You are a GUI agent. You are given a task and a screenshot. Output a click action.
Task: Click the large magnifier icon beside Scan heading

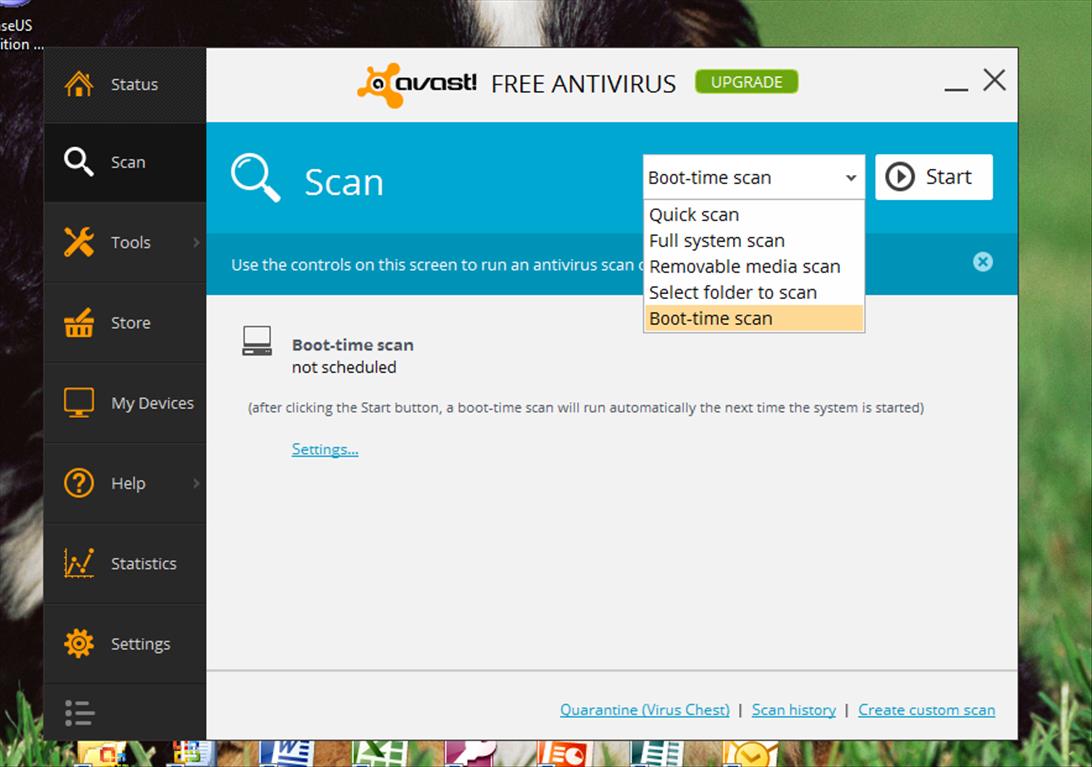[x=256, y=178]
